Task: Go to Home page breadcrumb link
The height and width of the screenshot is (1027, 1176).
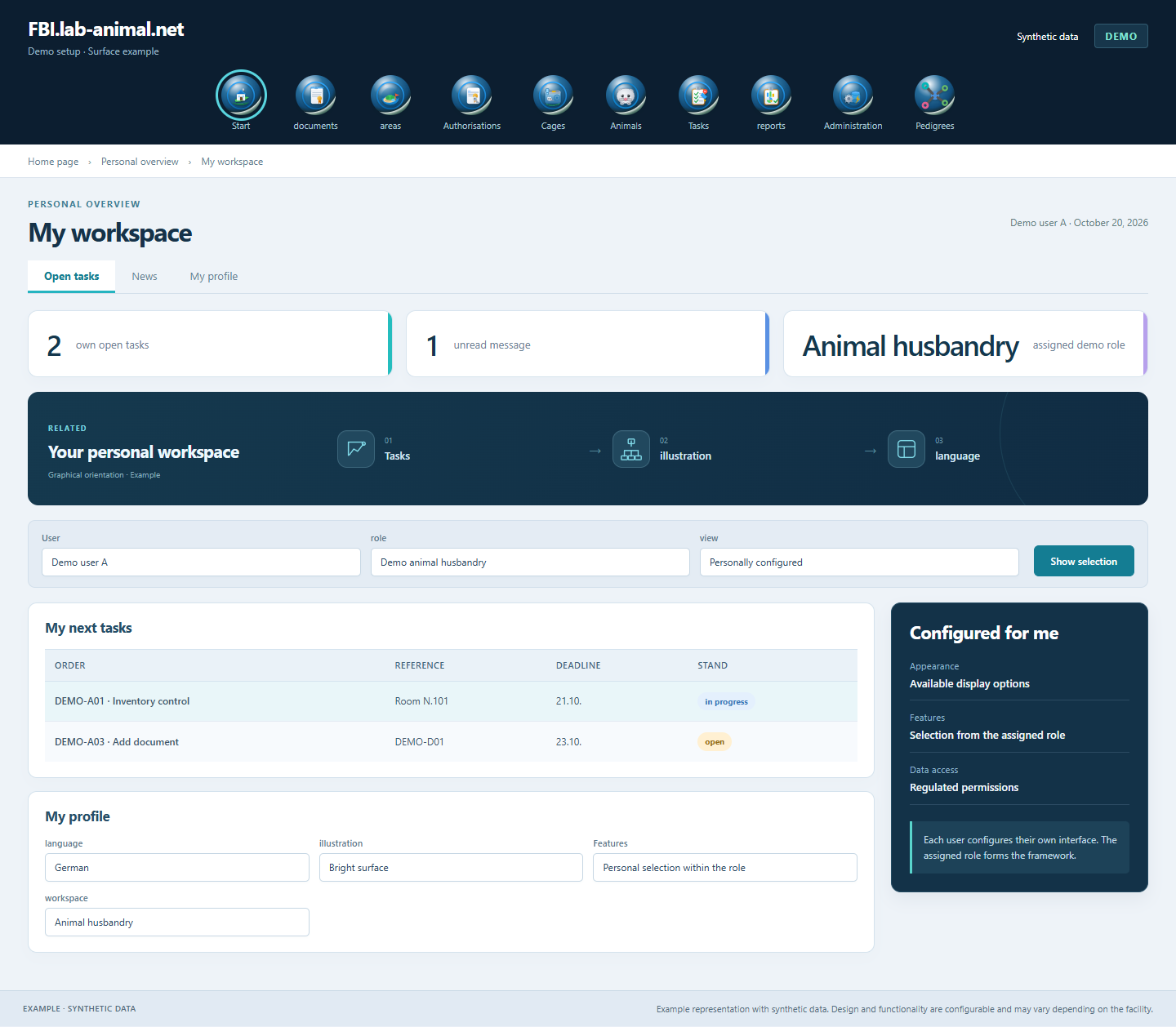Action: click(x=53, y=162)
